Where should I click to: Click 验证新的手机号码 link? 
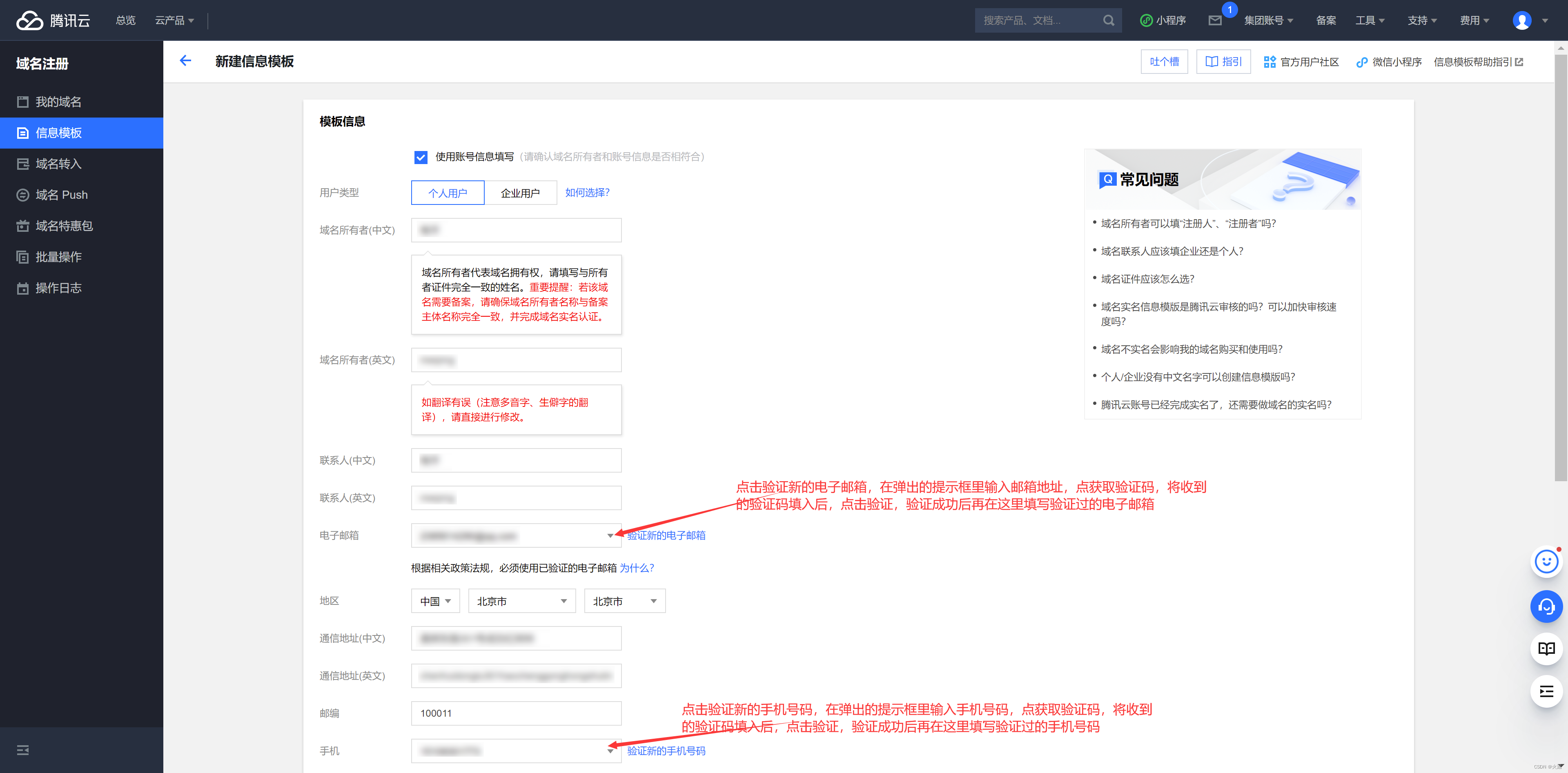coord(666,751)
